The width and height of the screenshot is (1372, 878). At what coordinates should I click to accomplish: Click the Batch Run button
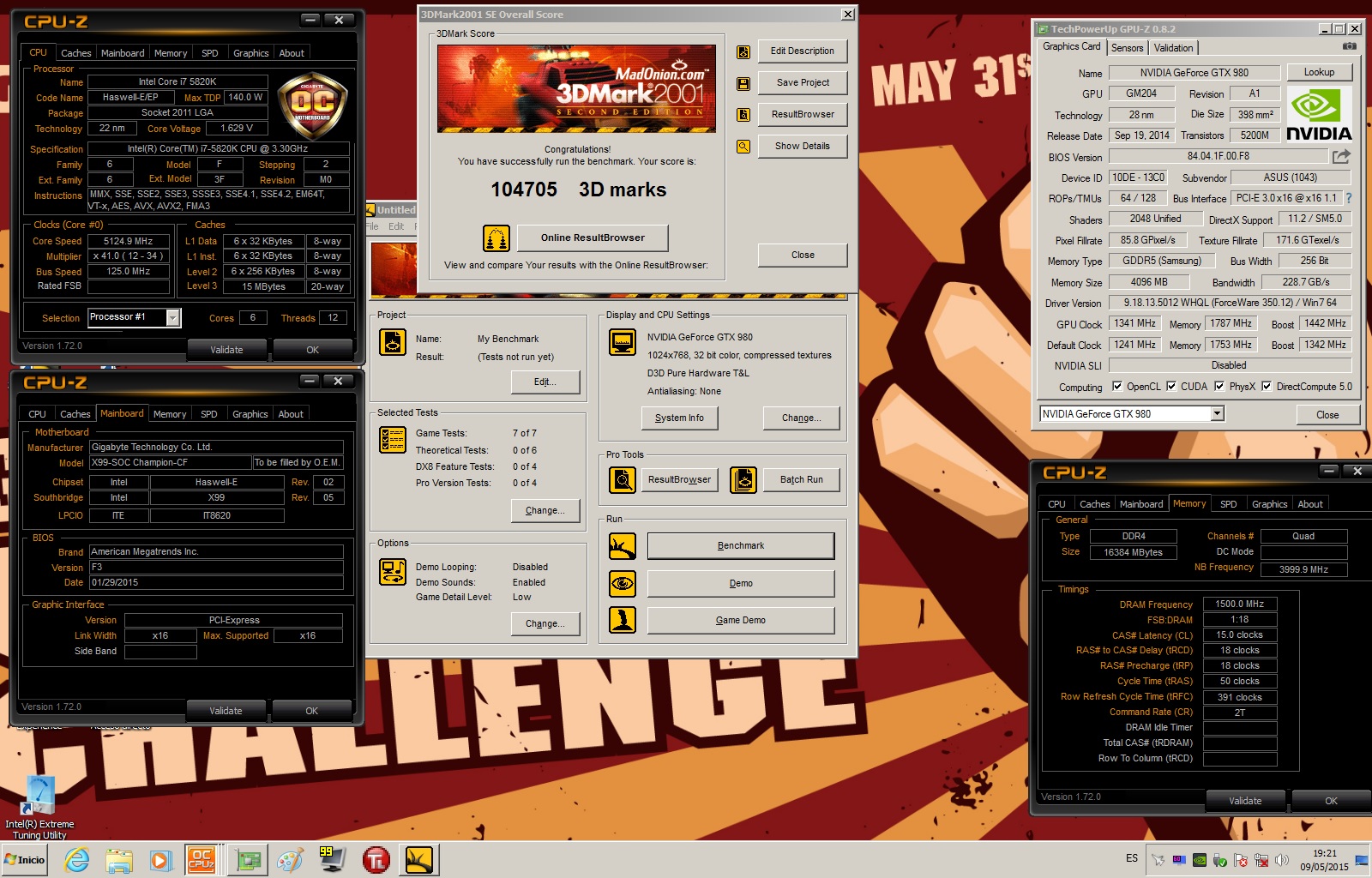802,480
